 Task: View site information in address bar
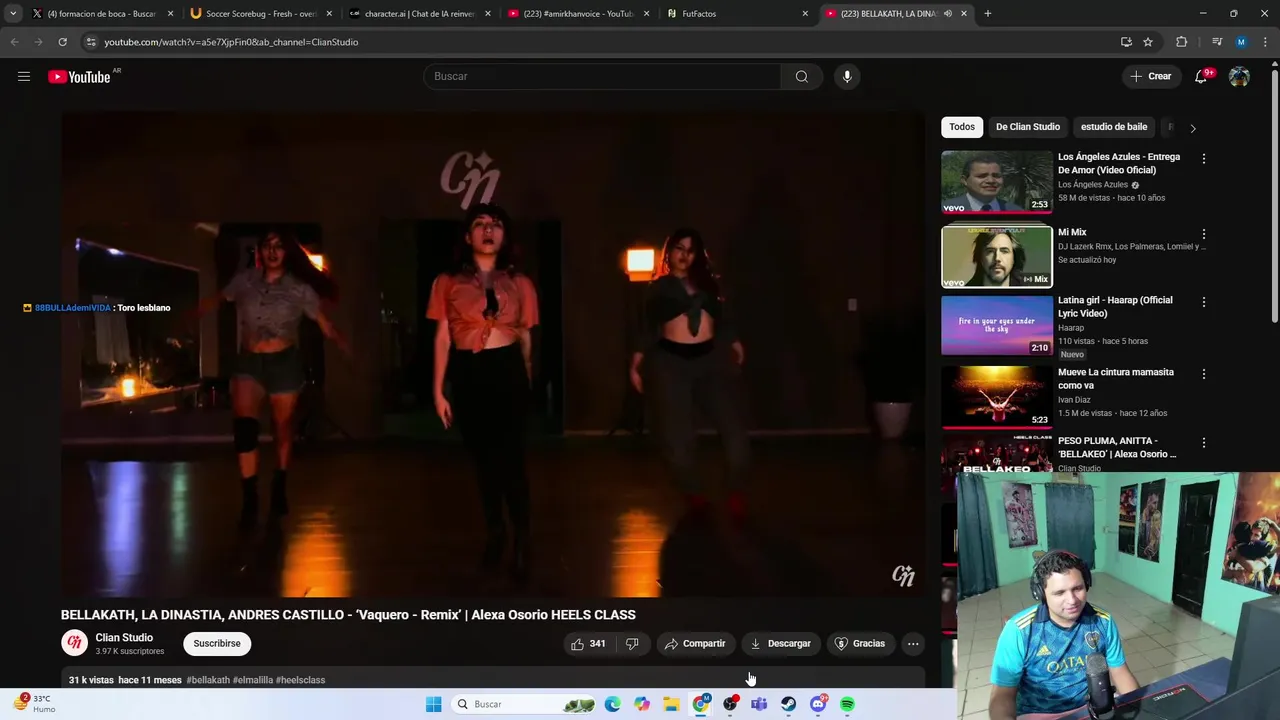point(91,42)
